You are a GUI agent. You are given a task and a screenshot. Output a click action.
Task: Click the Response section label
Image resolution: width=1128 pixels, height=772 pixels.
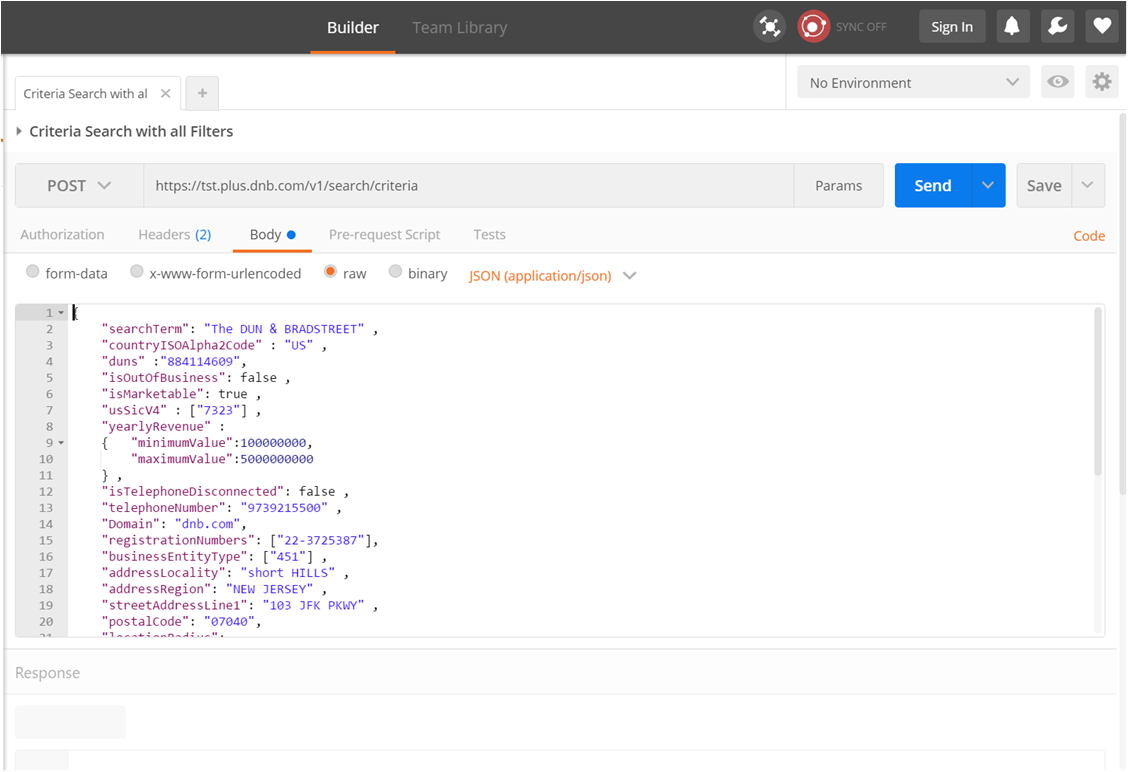click(47, 673)
